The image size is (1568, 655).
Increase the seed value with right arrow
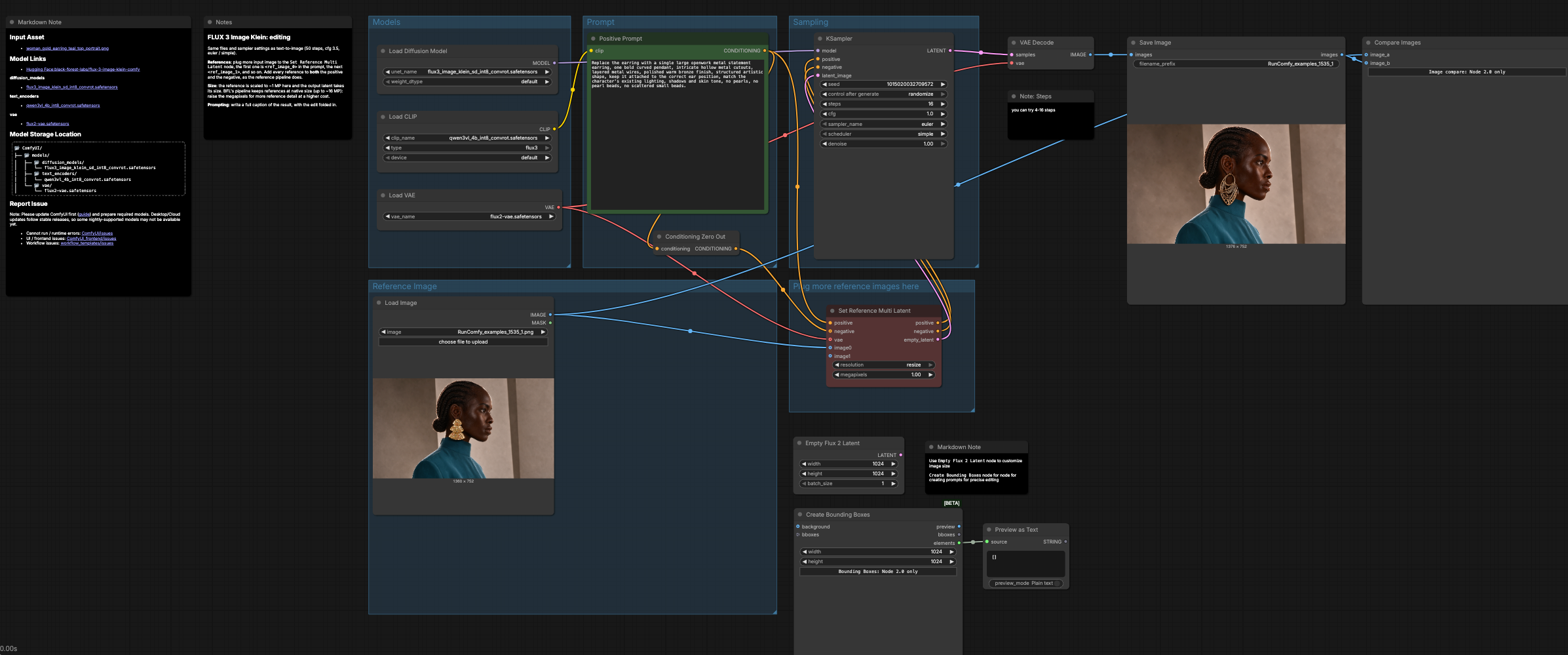pos(943,85)
